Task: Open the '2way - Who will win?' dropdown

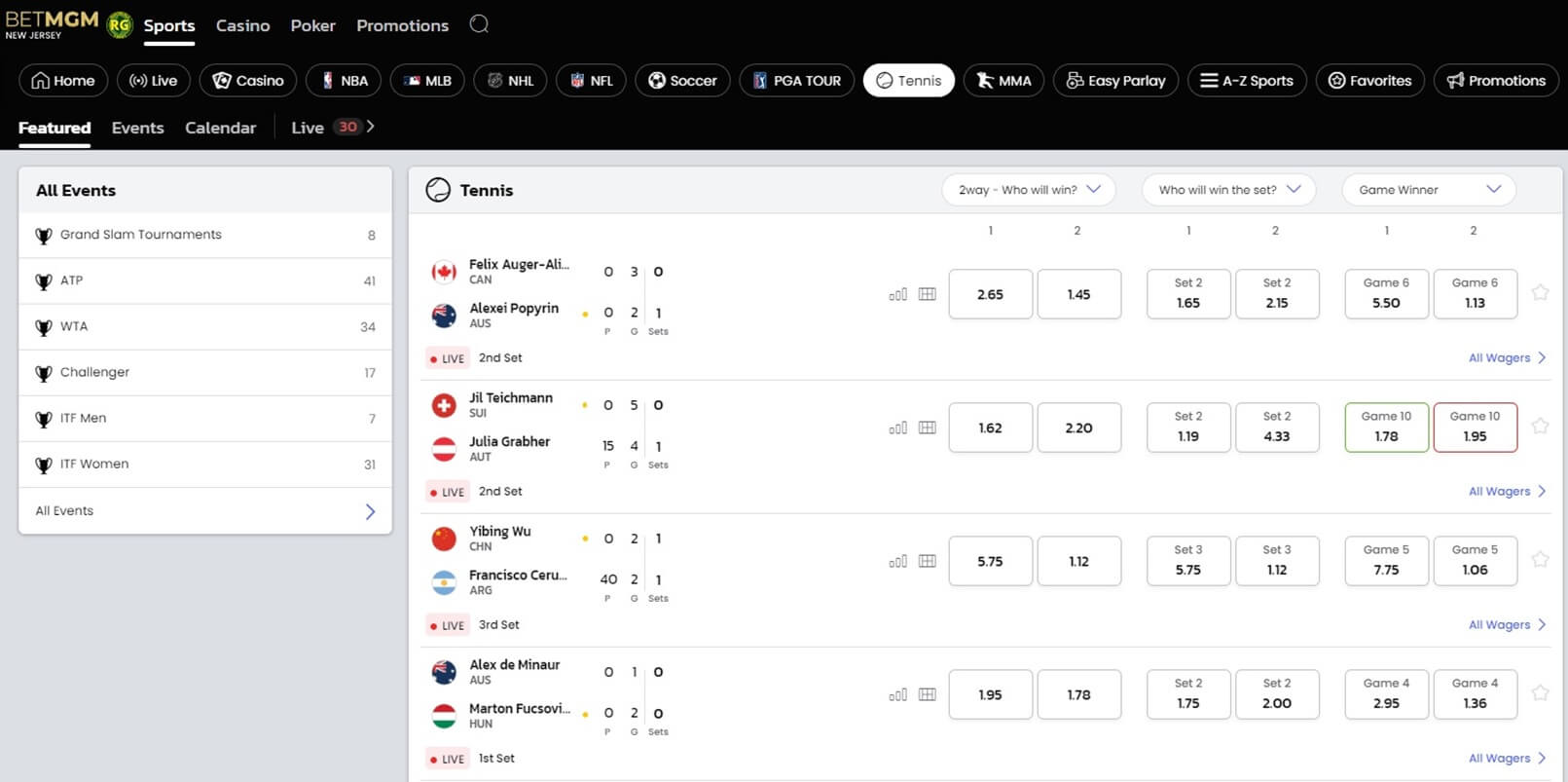Action: (1029, 190)
